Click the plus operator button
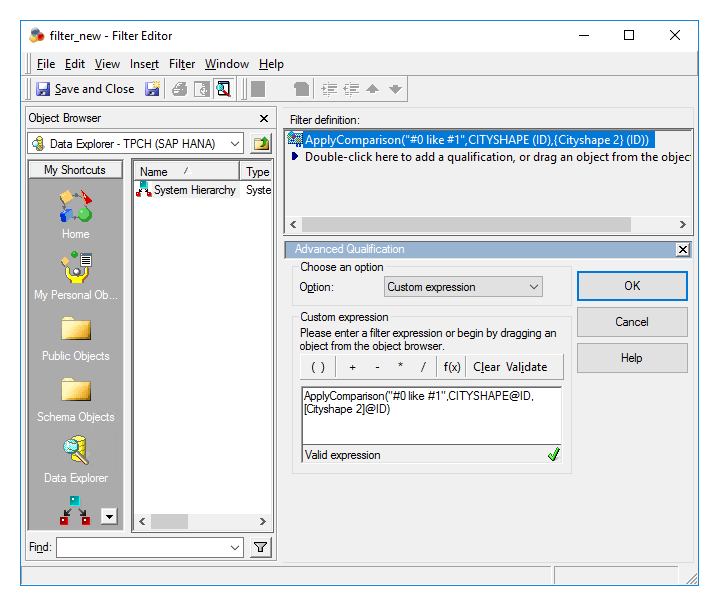This screenshot has width=718, height=611. [x=353, y=367]
